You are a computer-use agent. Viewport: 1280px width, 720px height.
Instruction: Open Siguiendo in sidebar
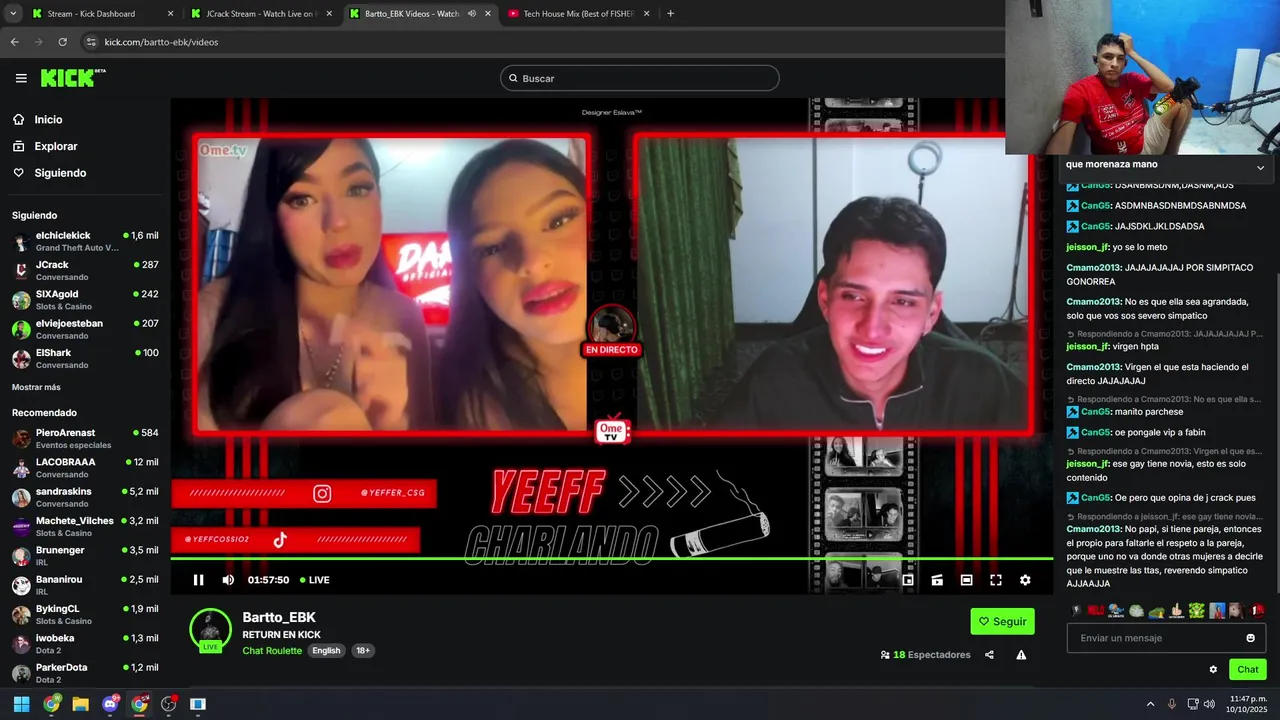(60, 173)
